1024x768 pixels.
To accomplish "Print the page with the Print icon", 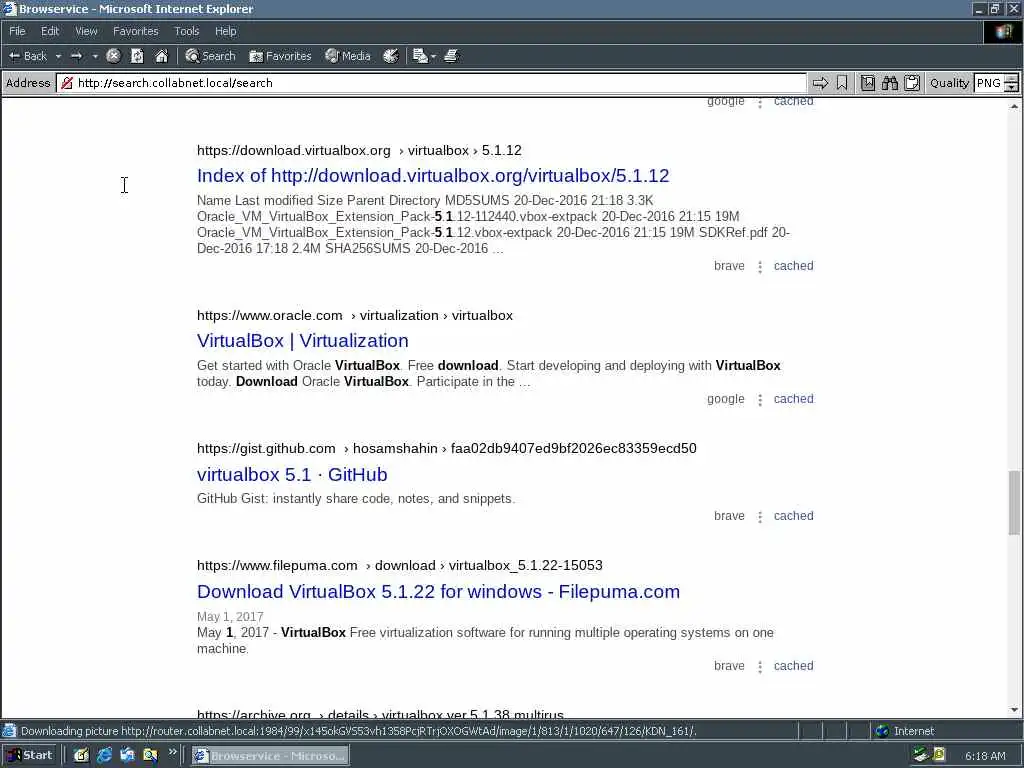I will click(x=451, y=56).
